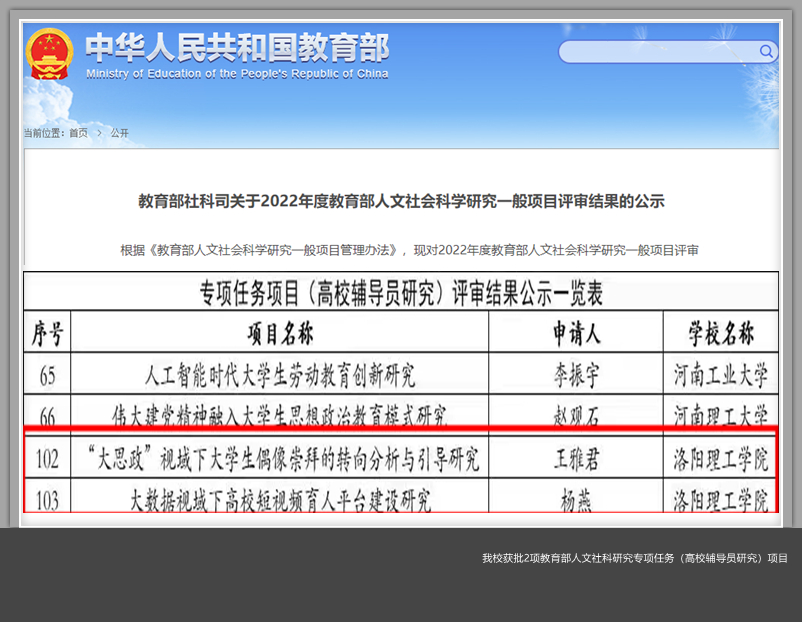This screenshot has width=802, height=622.
Task: Click row 103 project 大数据视域 title
Action: coord(280,500)
